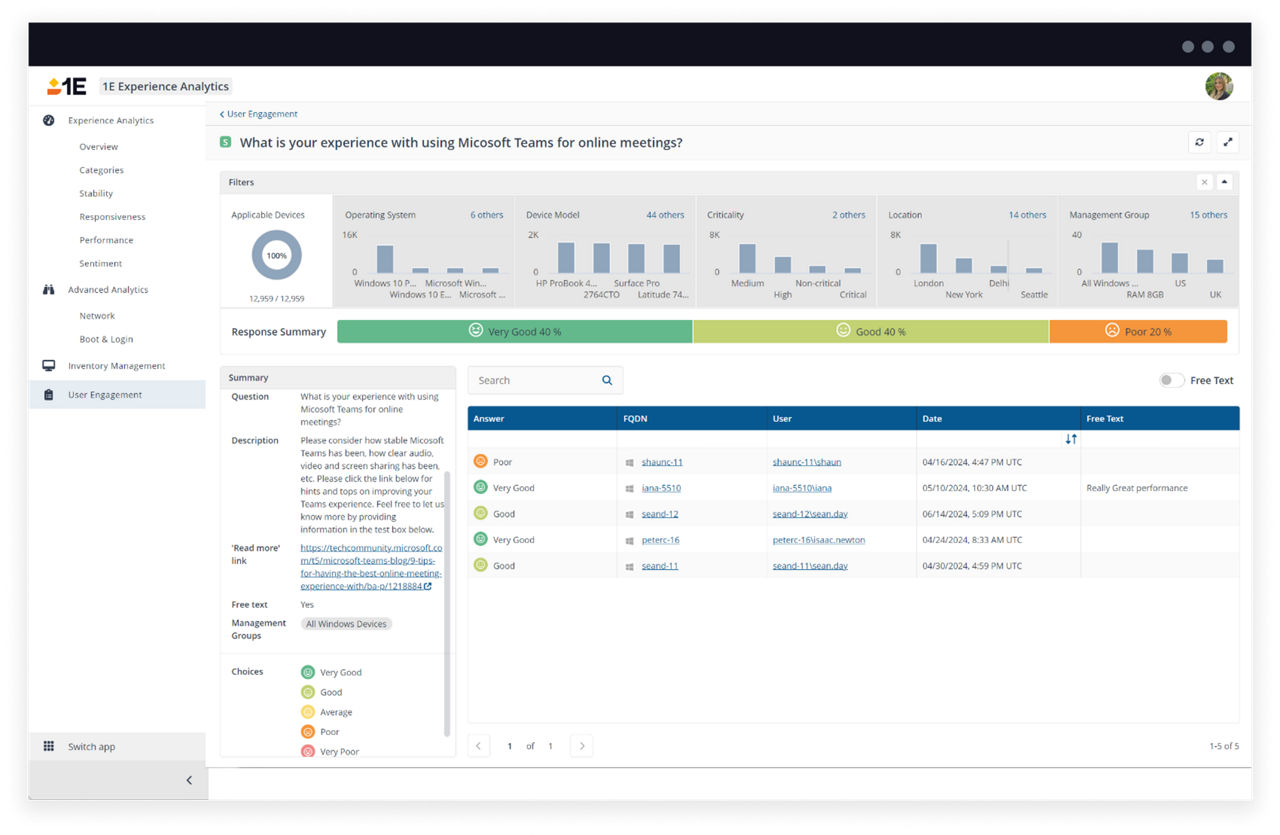Click the search magnifier icon
The width and height of the screenshot is (1280, 835).
[x=607, y=380]
